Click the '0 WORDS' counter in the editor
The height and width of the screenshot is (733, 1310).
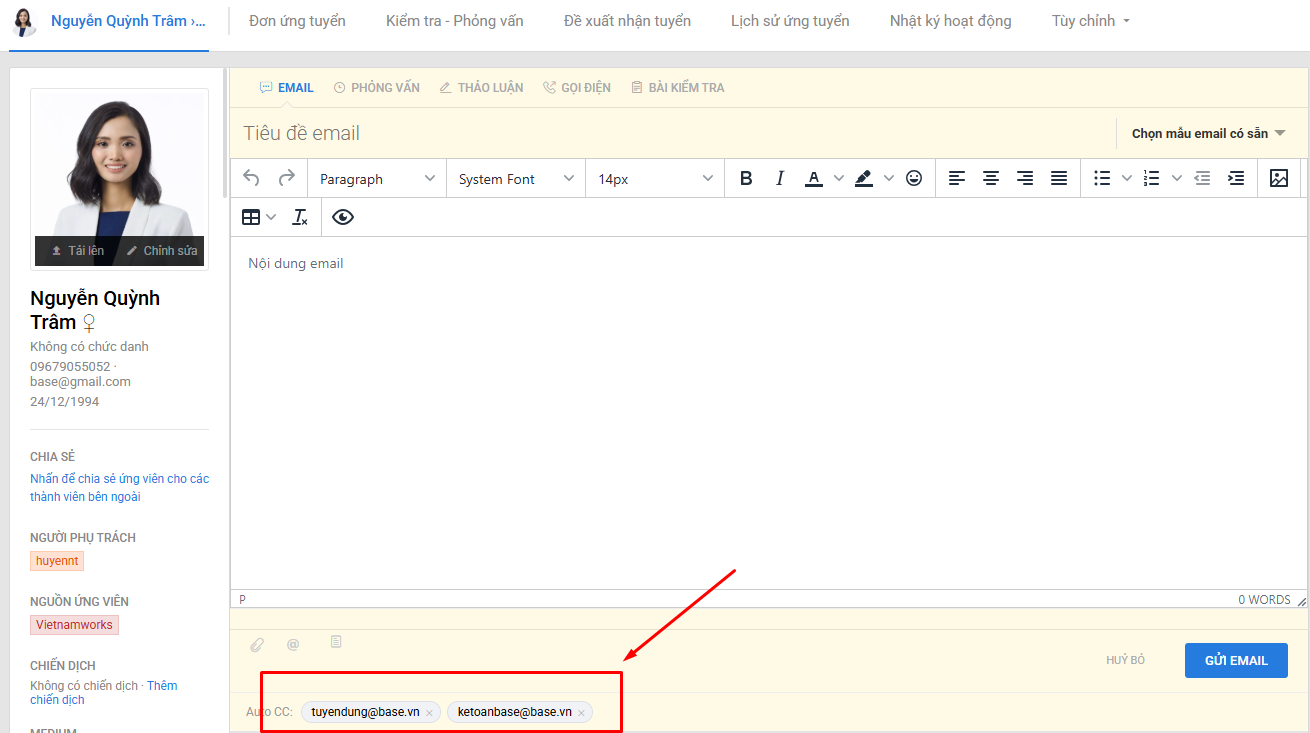1264,600
